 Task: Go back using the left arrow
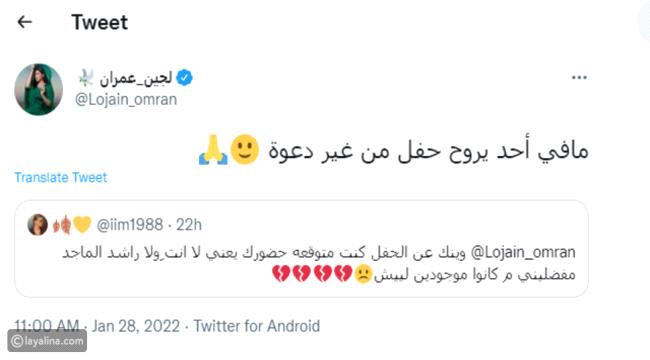click(x=24, y=22)
